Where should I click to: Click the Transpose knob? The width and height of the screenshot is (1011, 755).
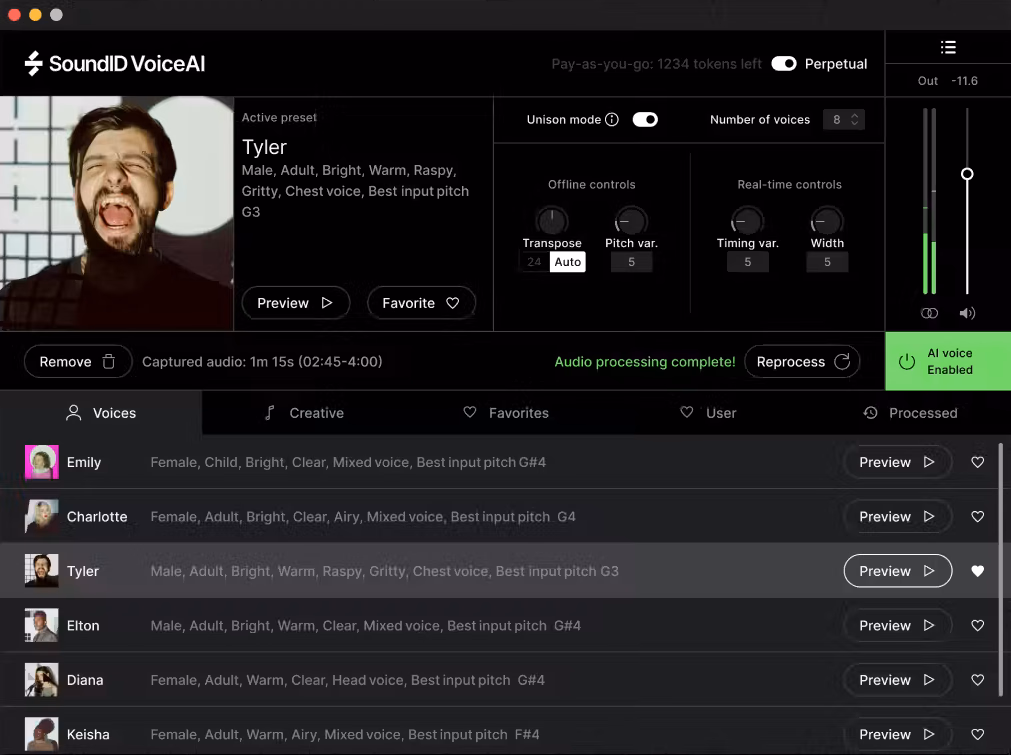coord(552,221)
